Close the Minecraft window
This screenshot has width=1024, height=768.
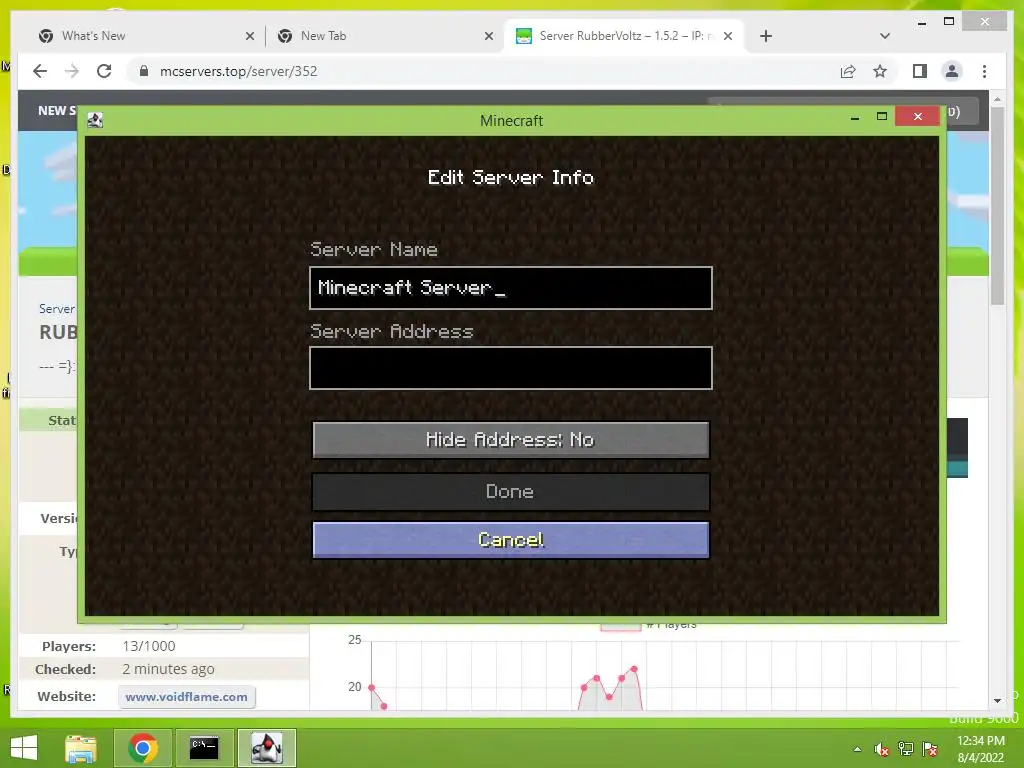click(918, 116)
